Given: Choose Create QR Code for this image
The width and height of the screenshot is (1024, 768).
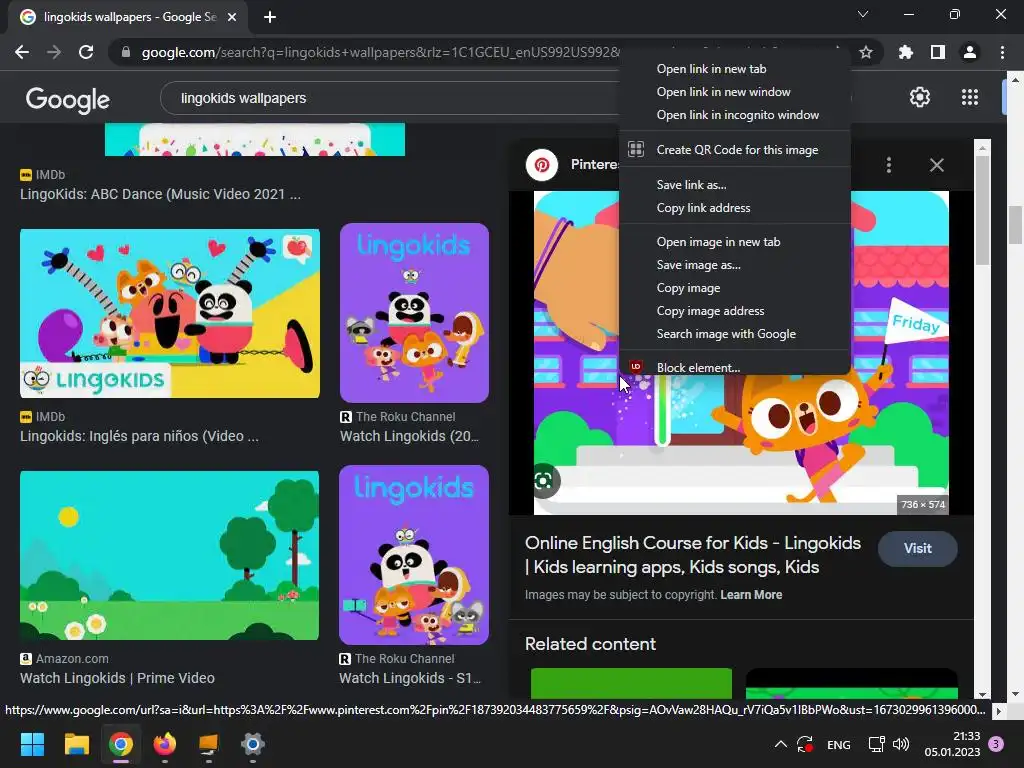Looking at the screenshot, I should pyautogui.click(x=735, y=150).
